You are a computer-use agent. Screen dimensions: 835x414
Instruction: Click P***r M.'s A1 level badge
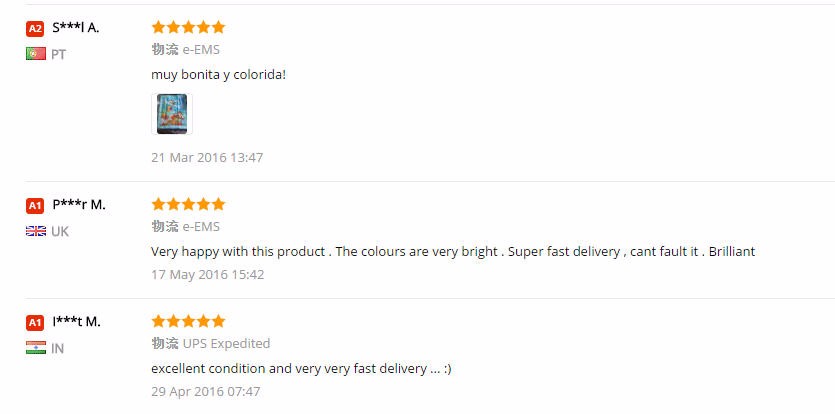(35, 205)
